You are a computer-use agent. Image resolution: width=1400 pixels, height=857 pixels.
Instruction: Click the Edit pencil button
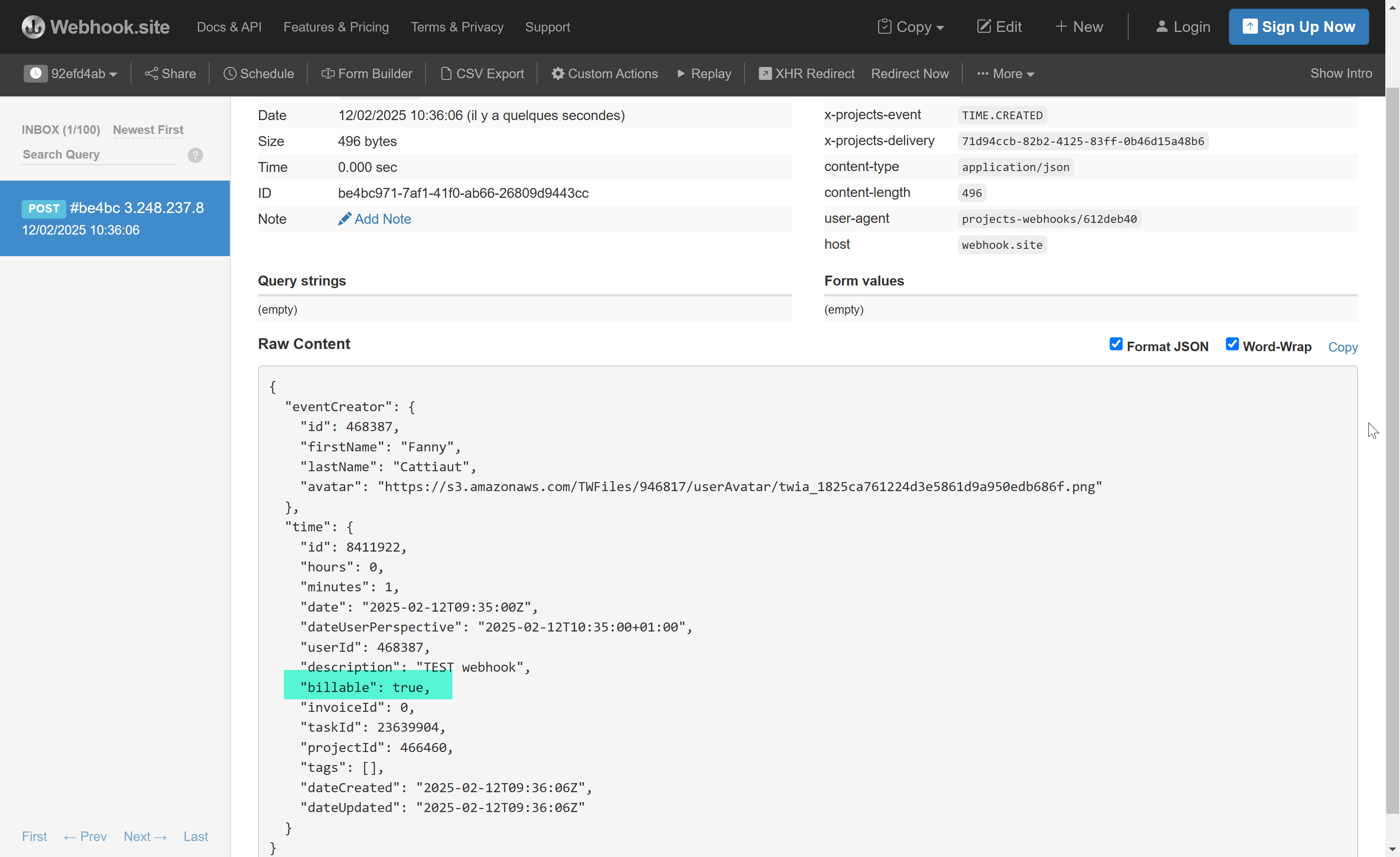pyautogui.click(x=999, y=27)
